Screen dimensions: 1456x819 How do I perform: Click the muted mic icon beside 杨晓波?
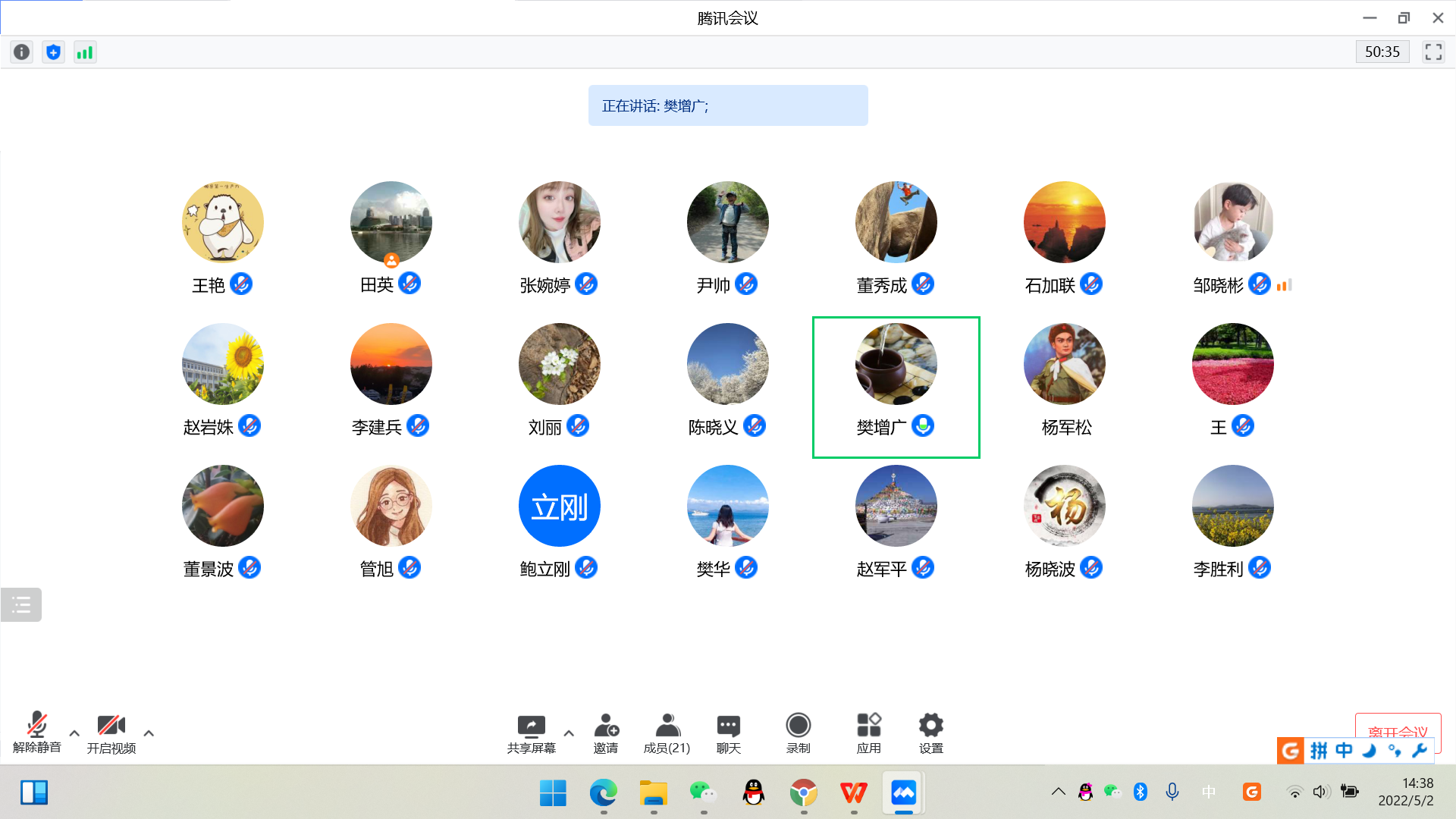point(1091,568)
